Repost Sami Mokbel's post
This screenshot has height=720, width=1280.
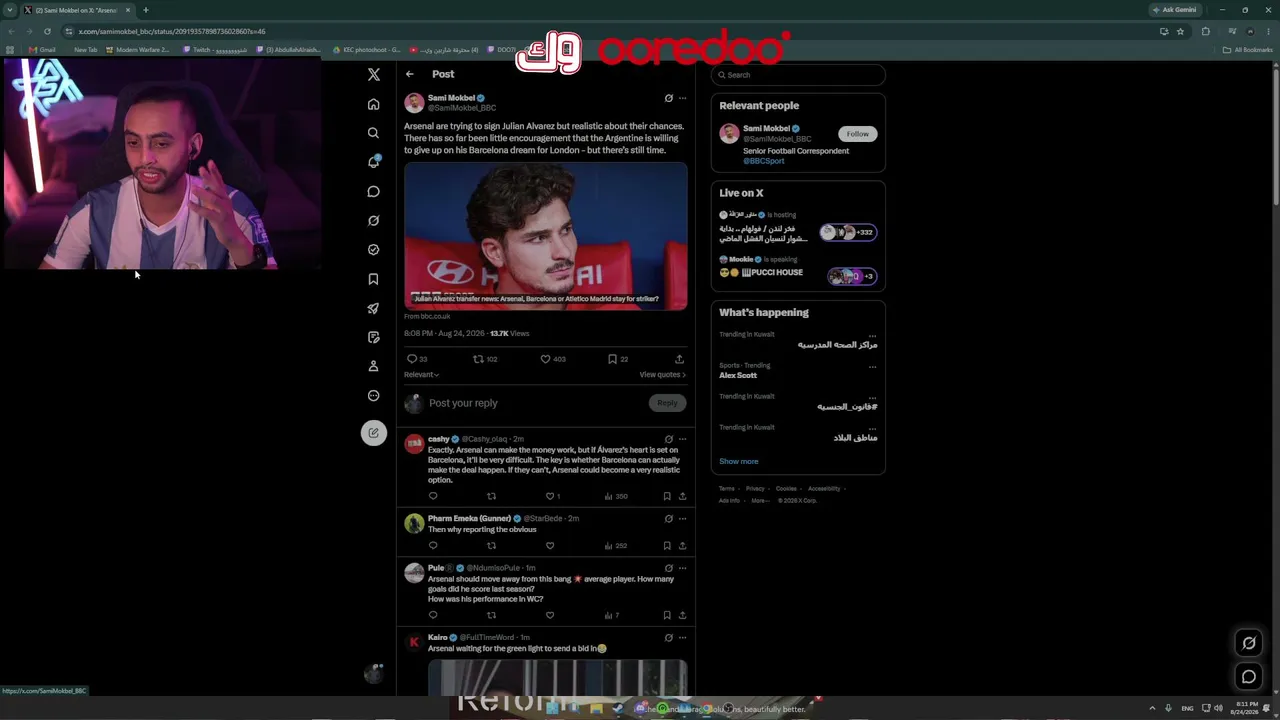(x=478, y=359)
